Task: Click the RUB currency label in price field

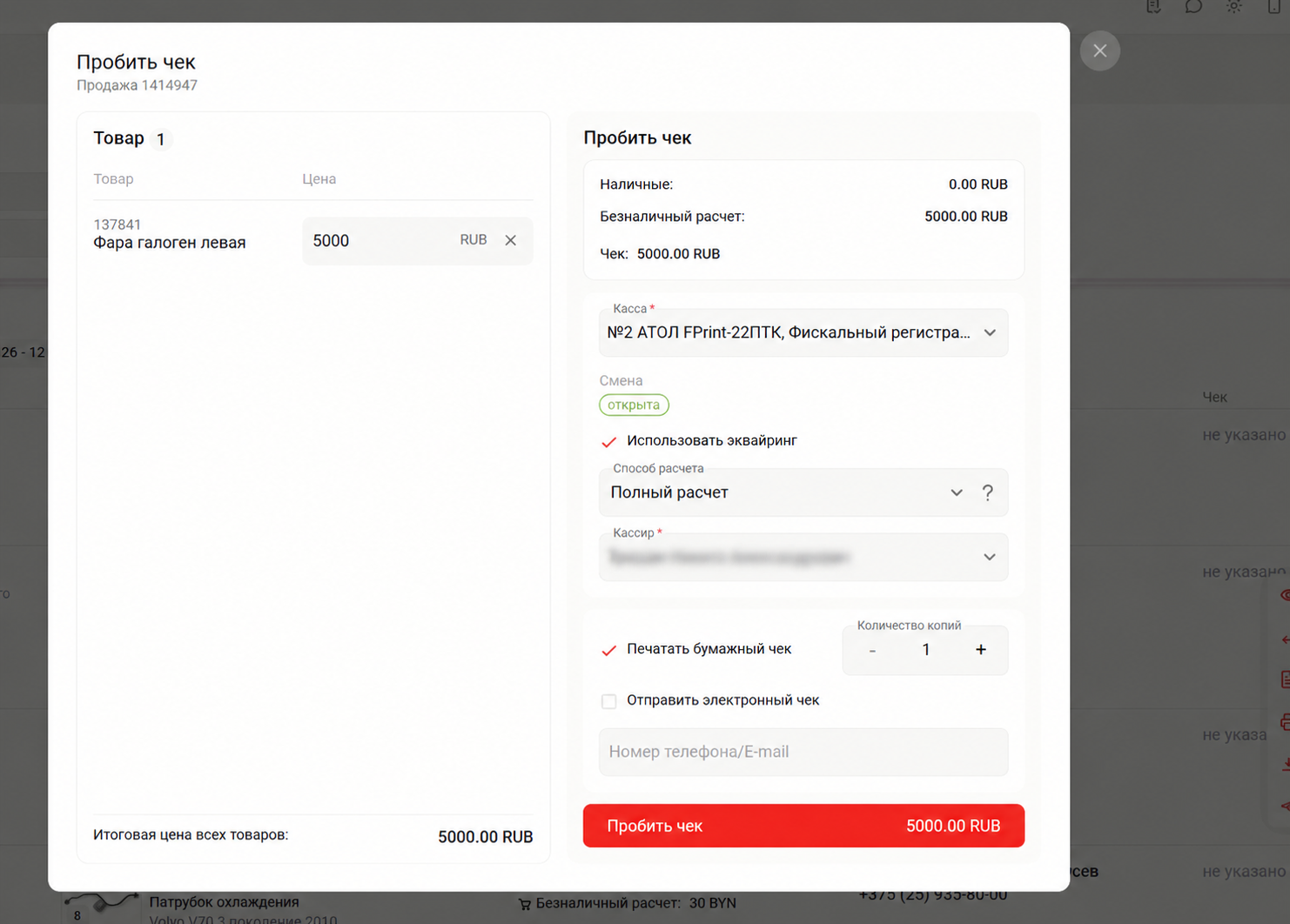Action: click(x=474, y=240)
